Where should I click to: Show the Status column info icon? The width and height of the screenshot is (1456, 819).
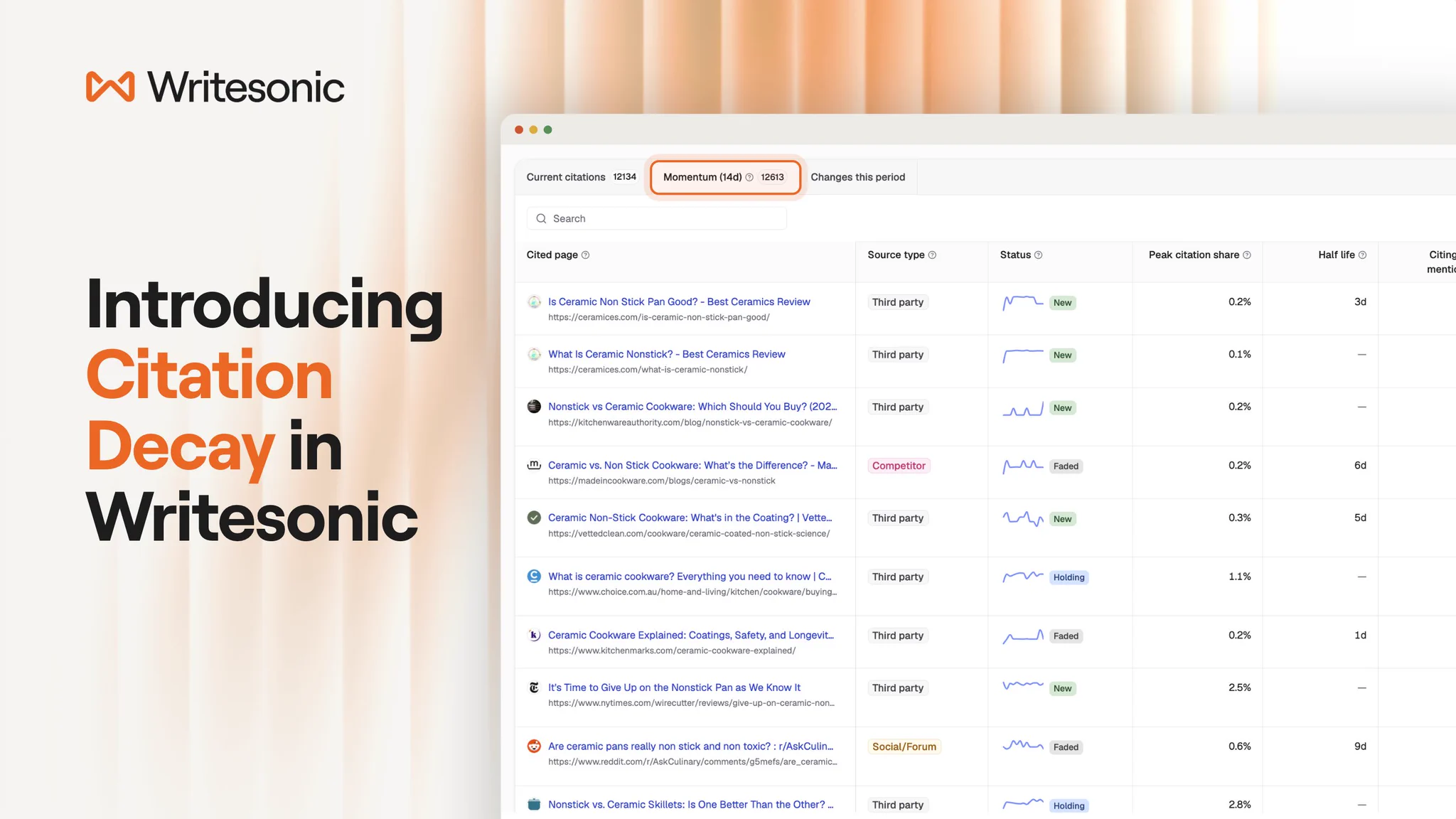[1038, 255]
